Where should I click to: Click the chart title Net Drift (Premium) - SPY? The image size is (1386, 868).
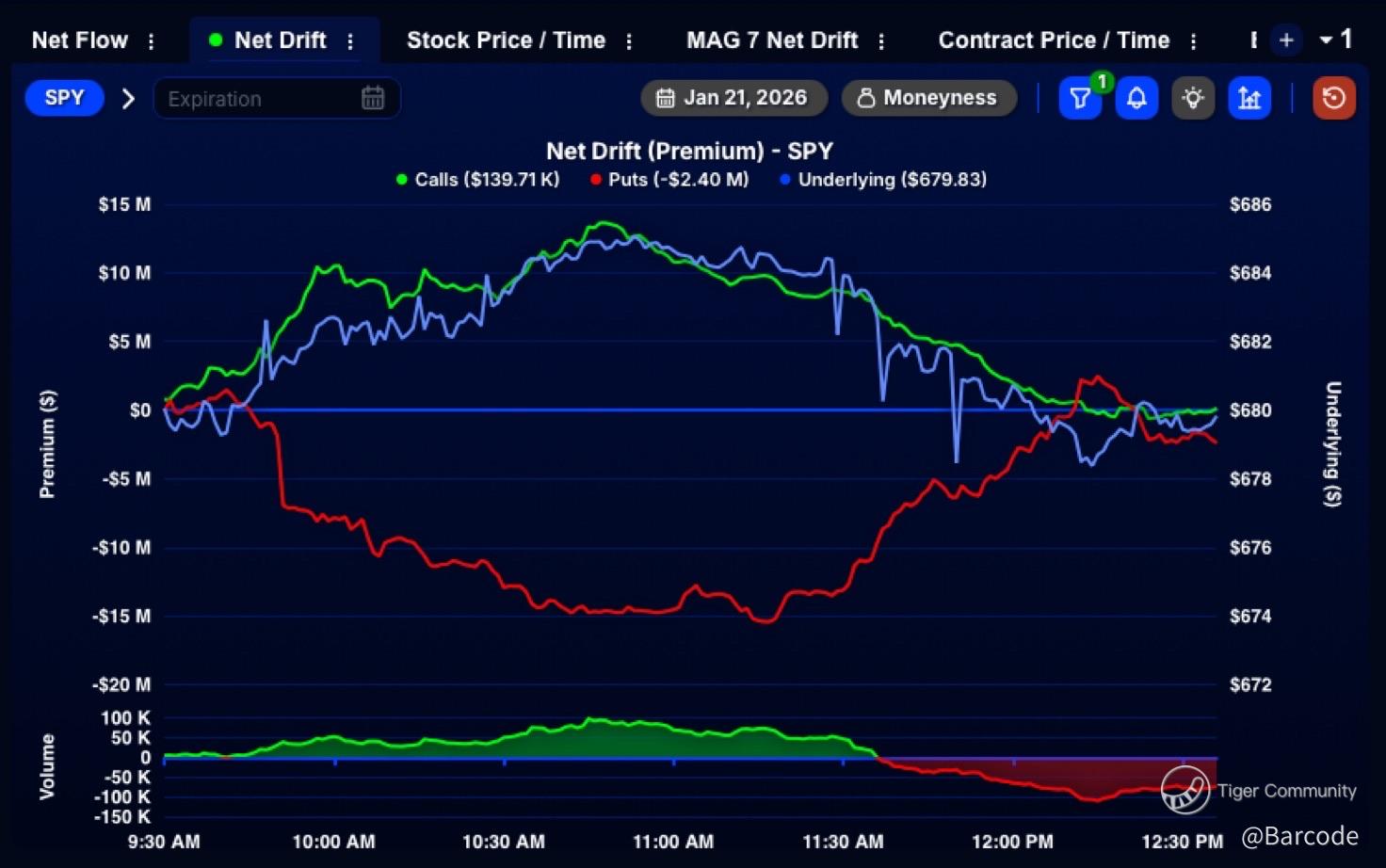pos(690,151)
